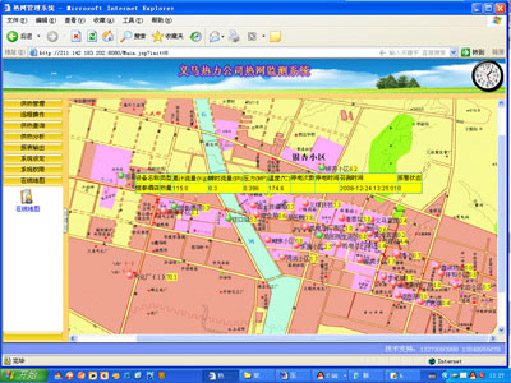Refresh the page using the green arrows icon
This screenshot has width=511, height=383.
(92, 36)
